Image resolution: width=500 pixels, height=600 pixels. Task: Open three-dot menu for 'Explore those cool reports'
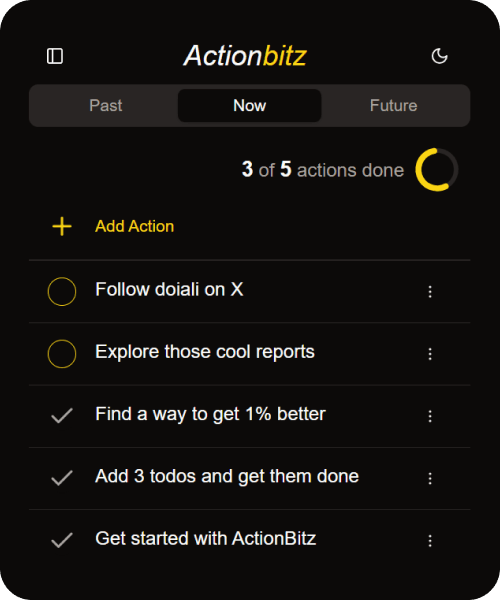(430, 354)
